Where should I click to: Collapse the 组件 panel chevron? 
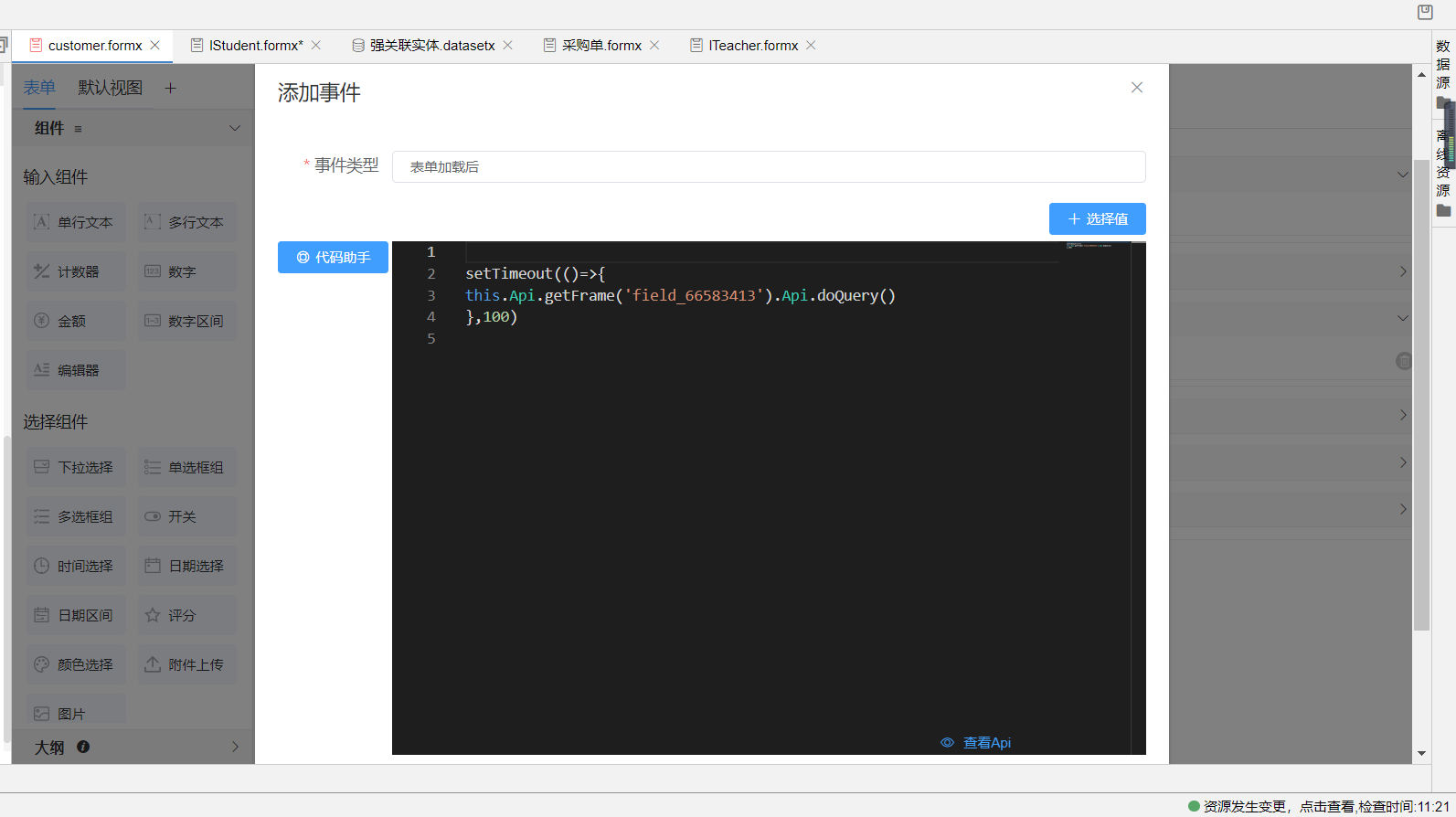coord(235,129)
